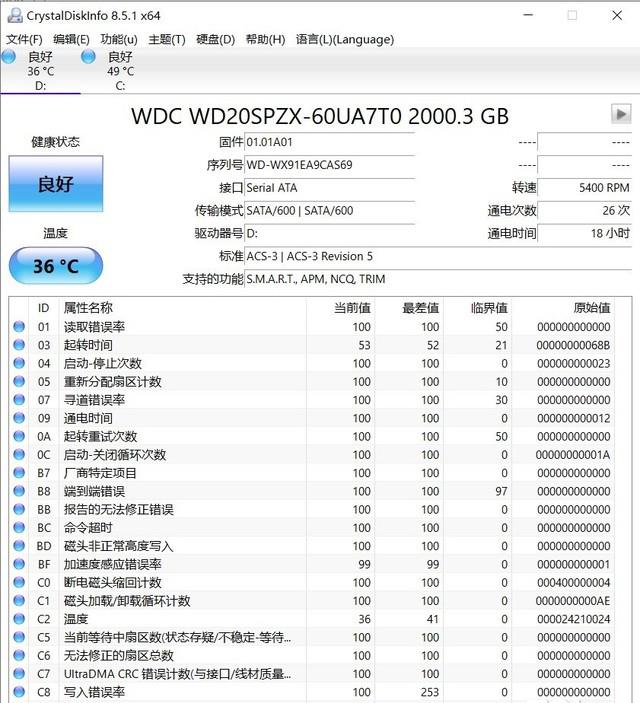Click the status icon for BF 加速度感应错误率
The width and height of the screenshot is (640, 703).
coord(19,564)
